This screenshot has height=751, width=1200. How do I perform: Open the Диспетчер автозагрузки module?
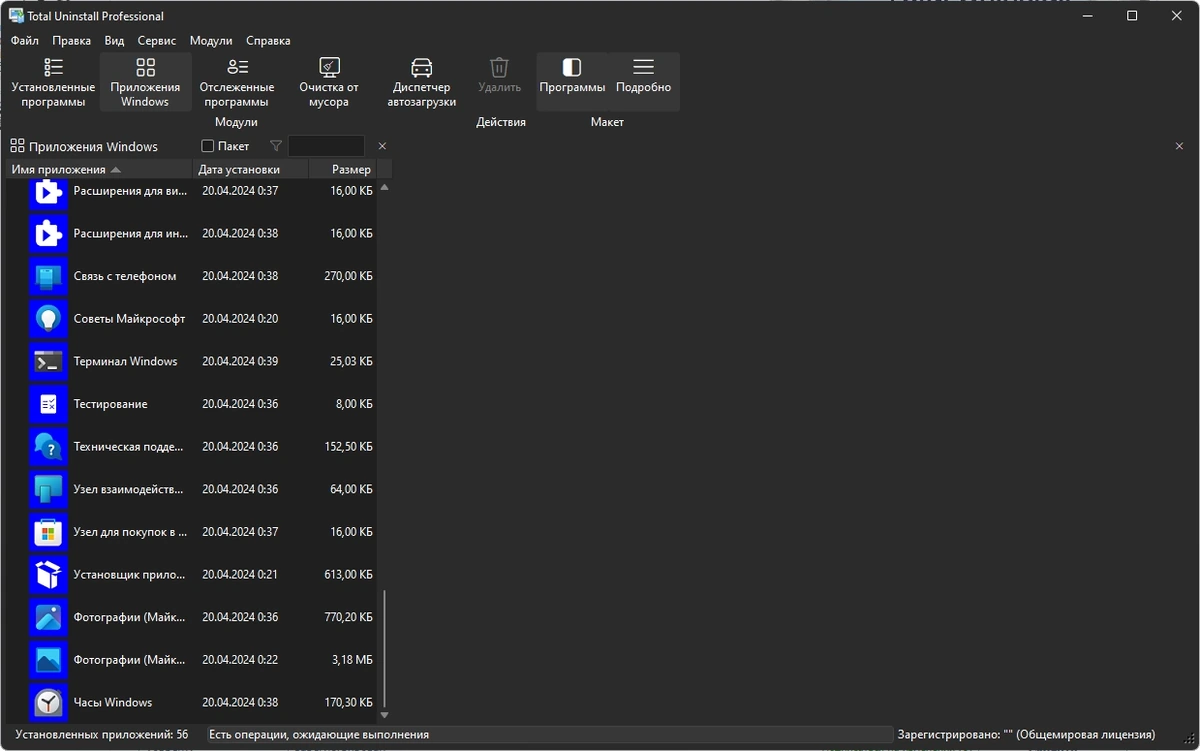tap(422, 82)
